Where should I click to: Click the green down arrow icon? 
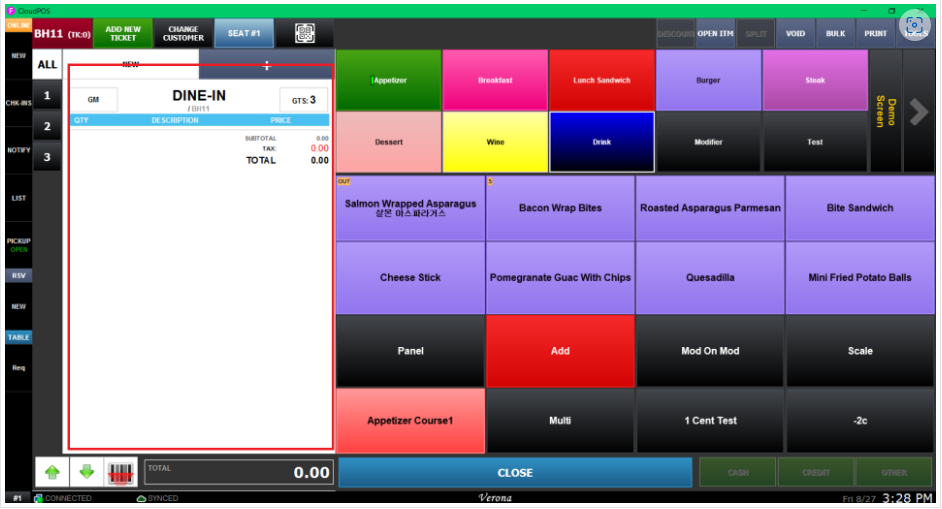click(87, 472)
